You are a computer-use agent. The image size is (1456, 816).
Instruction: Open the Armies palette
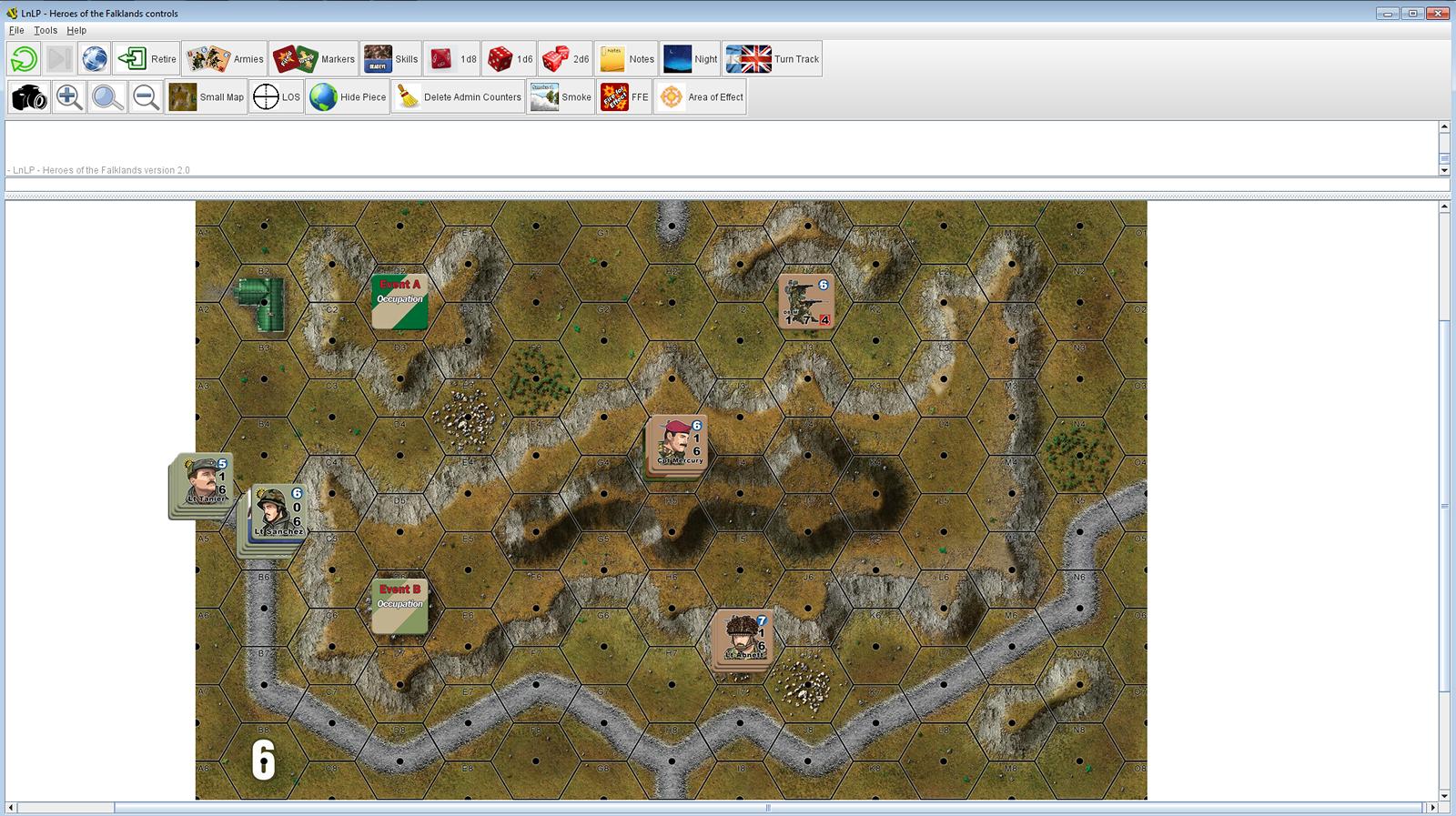tap(224, 59)
